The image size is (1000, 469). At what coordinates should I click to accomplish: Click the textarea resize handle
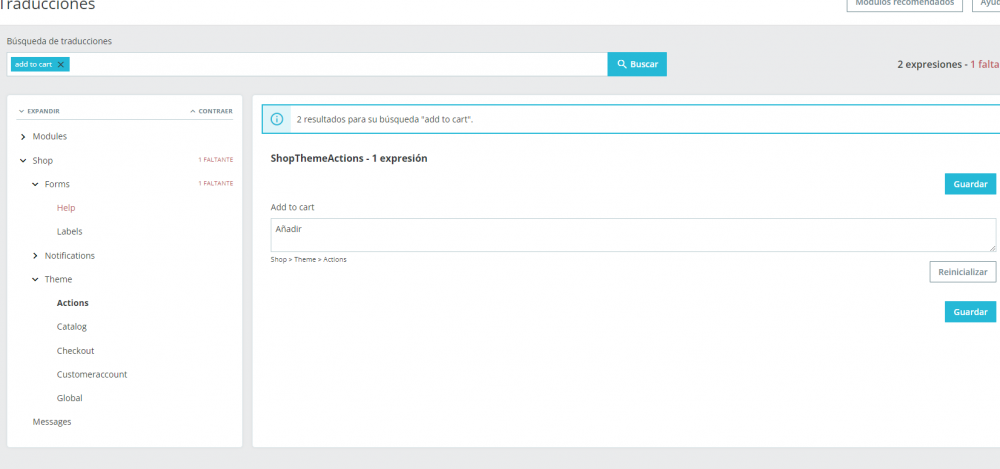pyautogui.click(x=992, y=248)
